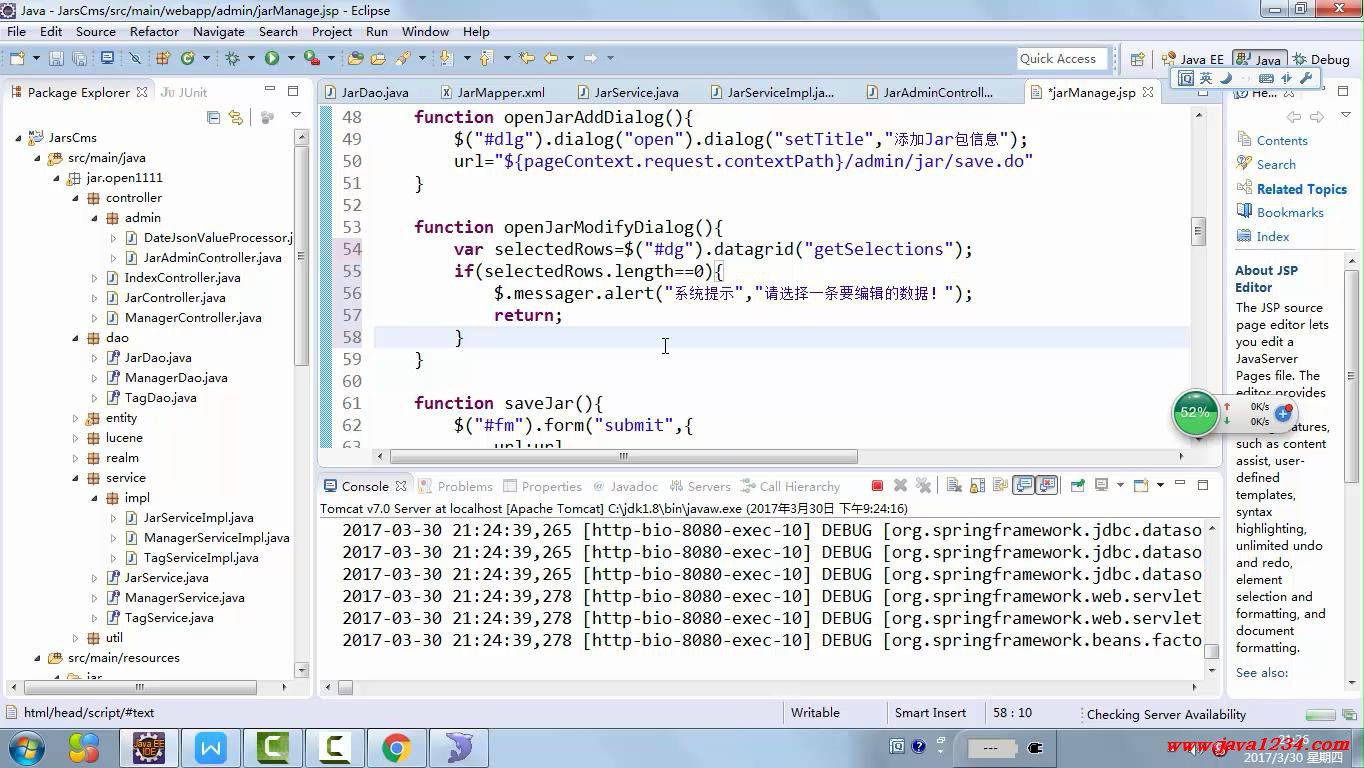
Task: Switch to the Problems tab
Action: pyautogui.click(x=455, y=486)
